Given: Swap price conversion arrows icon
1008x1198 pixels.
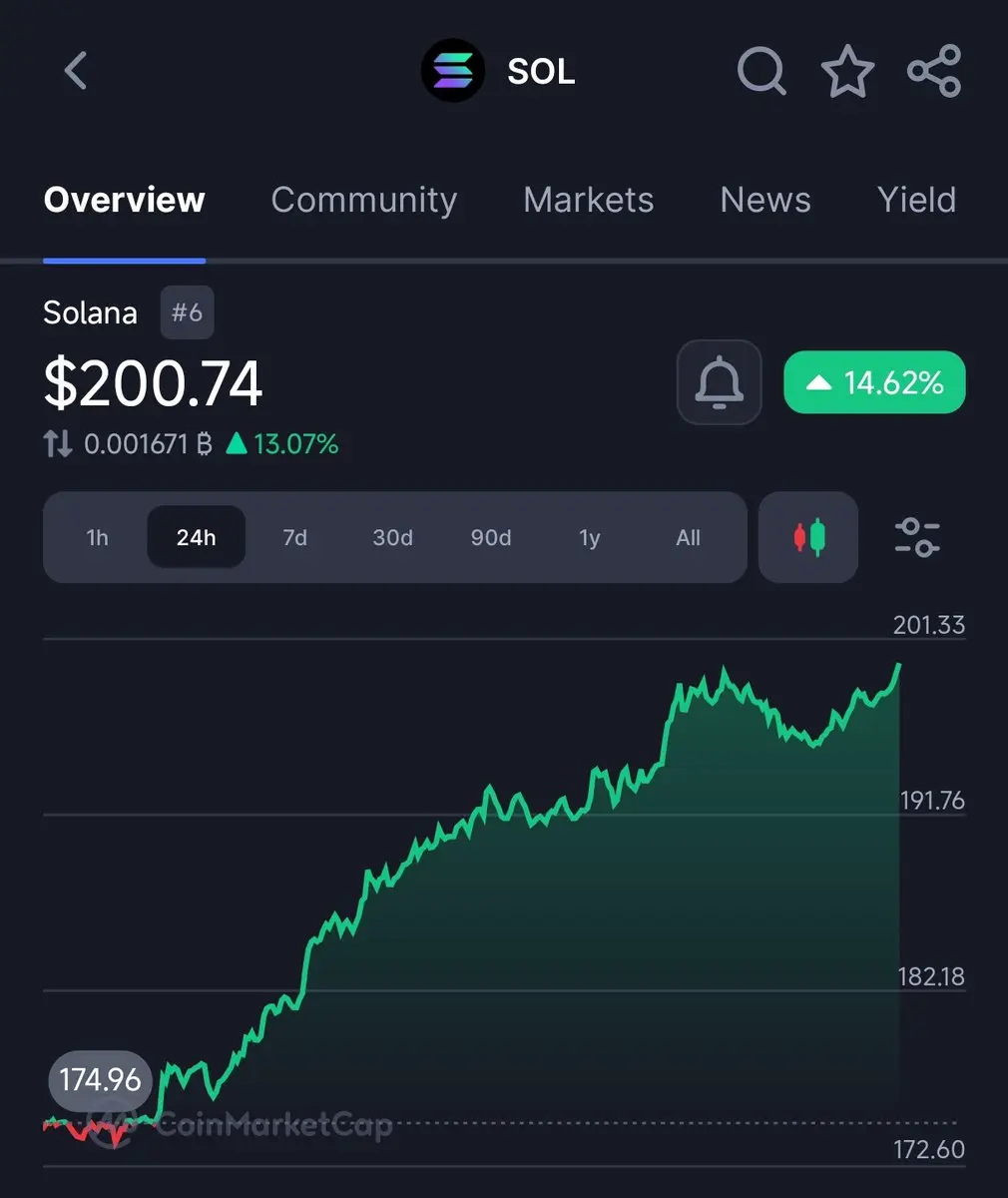Looking at the screenshot, I should (x=58, y=443).
